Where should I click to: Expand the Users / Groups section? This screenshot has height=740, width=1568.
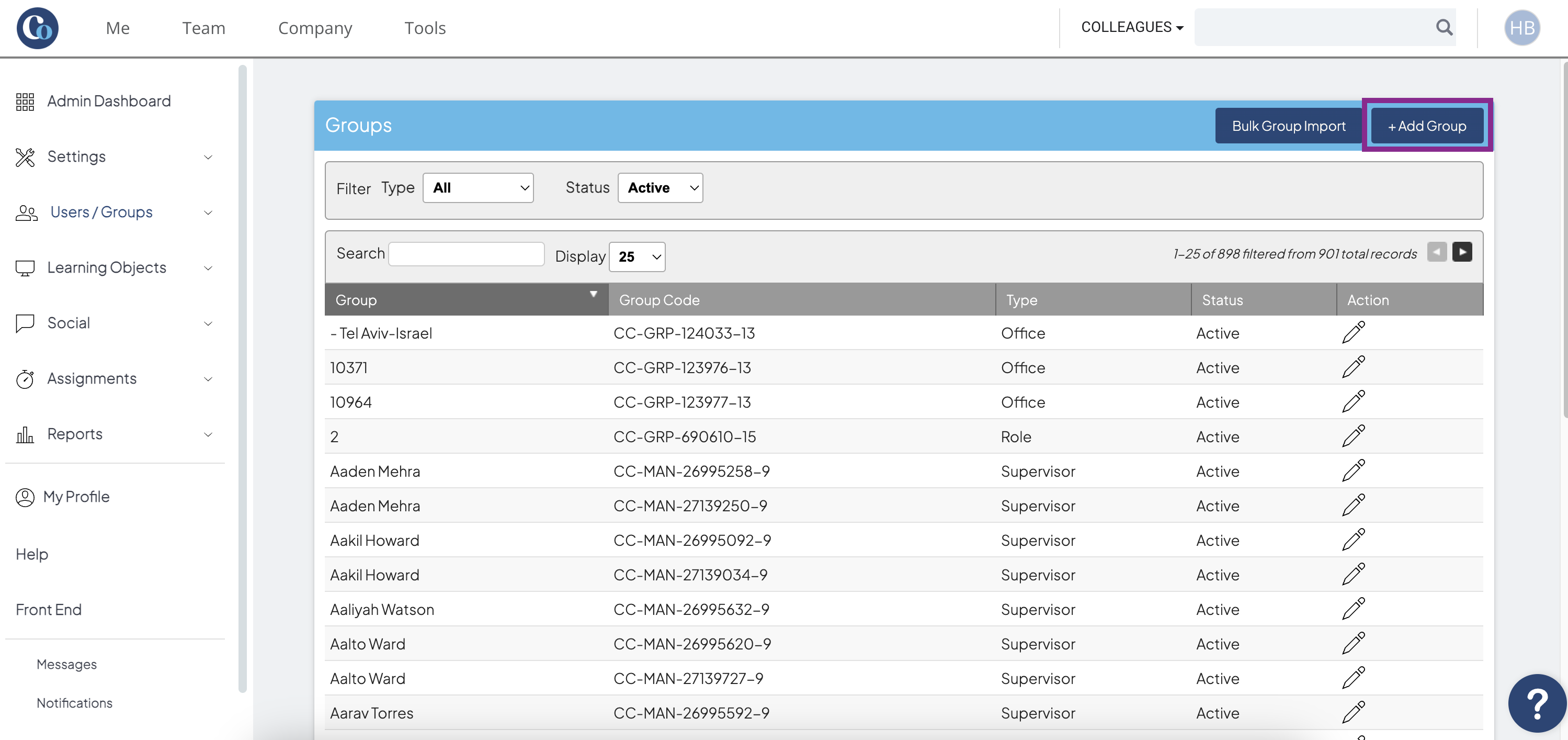click(208, 212)
